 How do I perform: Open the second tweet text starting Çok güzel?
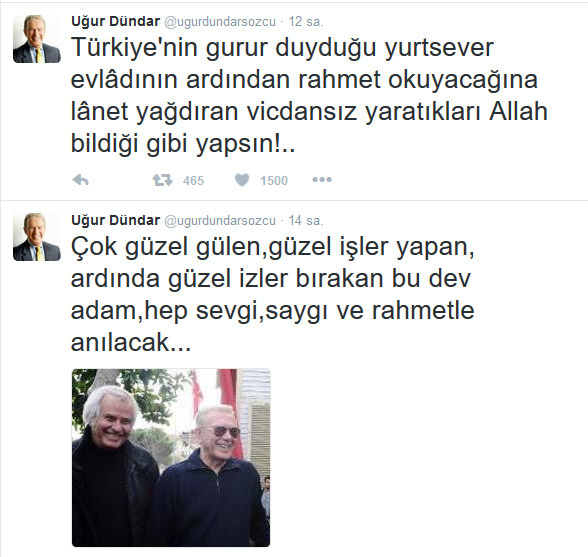coord(273,294)
